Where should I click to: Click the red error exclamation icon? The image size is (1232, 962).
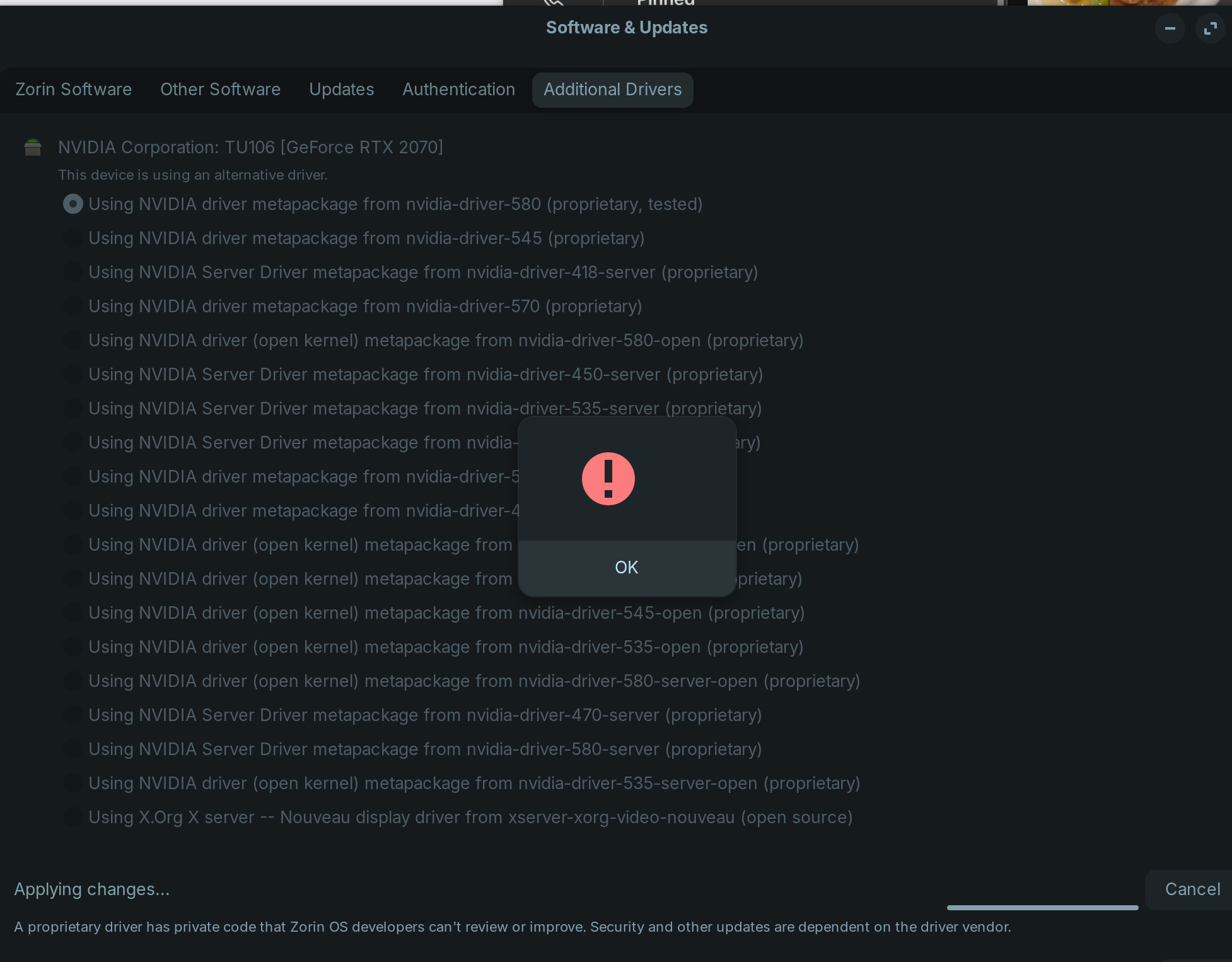608,479
